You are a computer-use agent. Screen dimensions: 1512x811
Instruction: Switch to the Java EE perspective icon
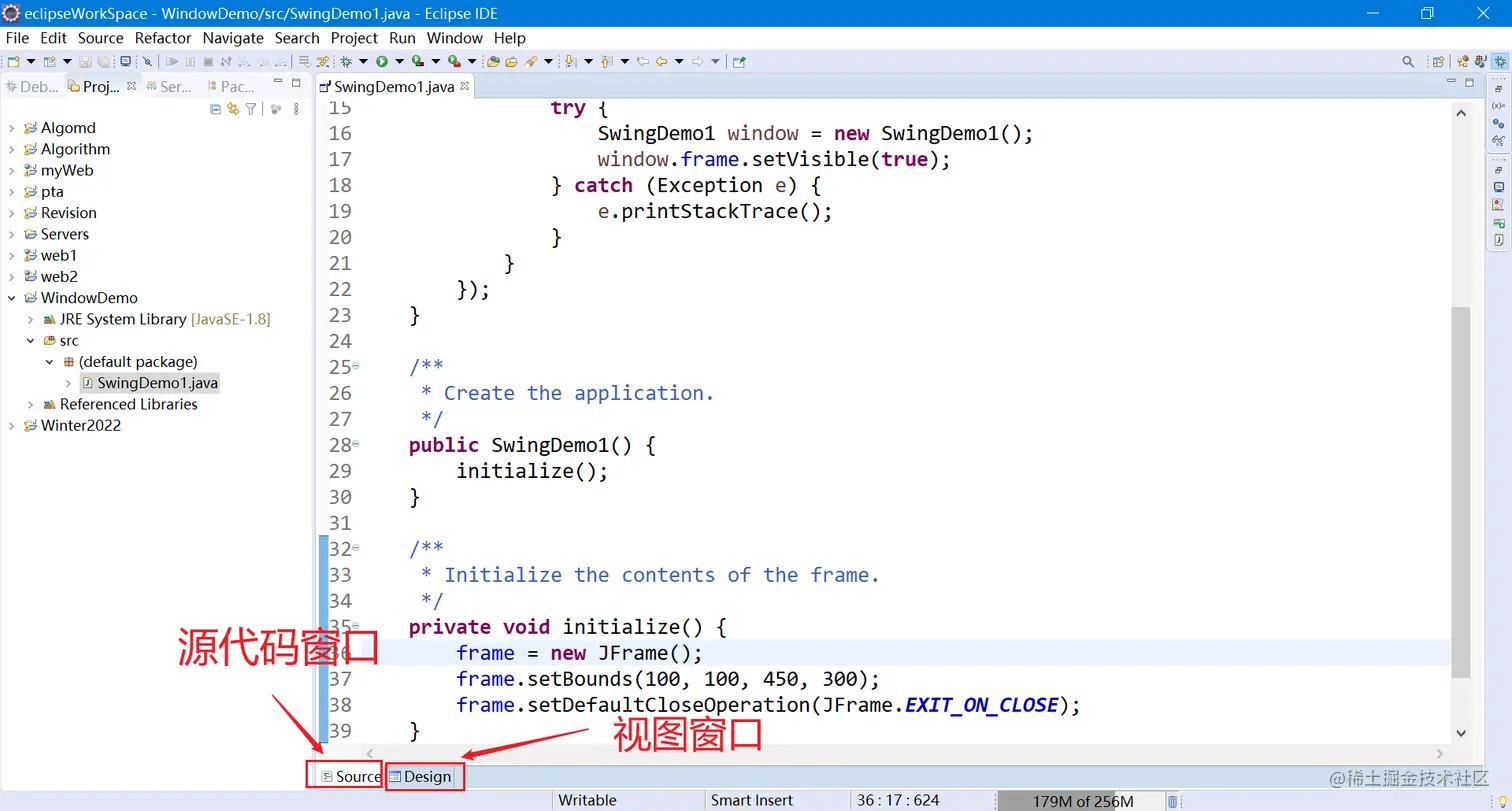[1464, 61]
